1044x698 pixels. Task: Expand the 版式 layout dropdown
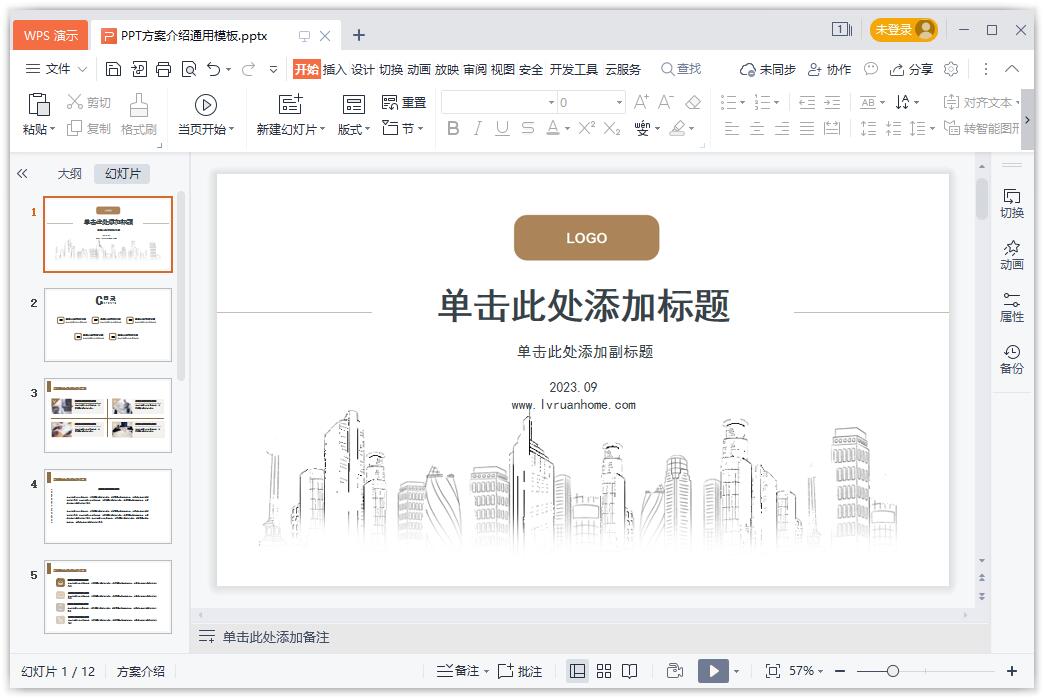354,129
